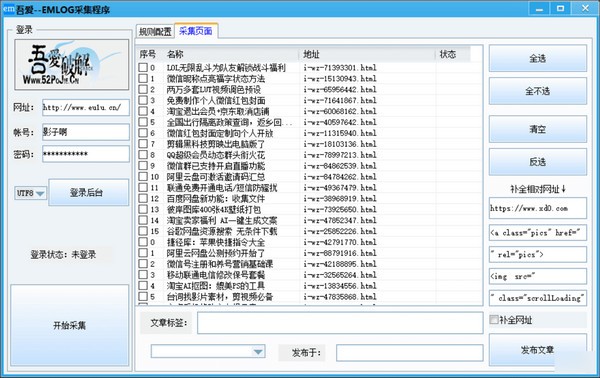Select row 淘宝卖家福利 AI一键生成文案
The image size is (600, 378).
(309, 220)
